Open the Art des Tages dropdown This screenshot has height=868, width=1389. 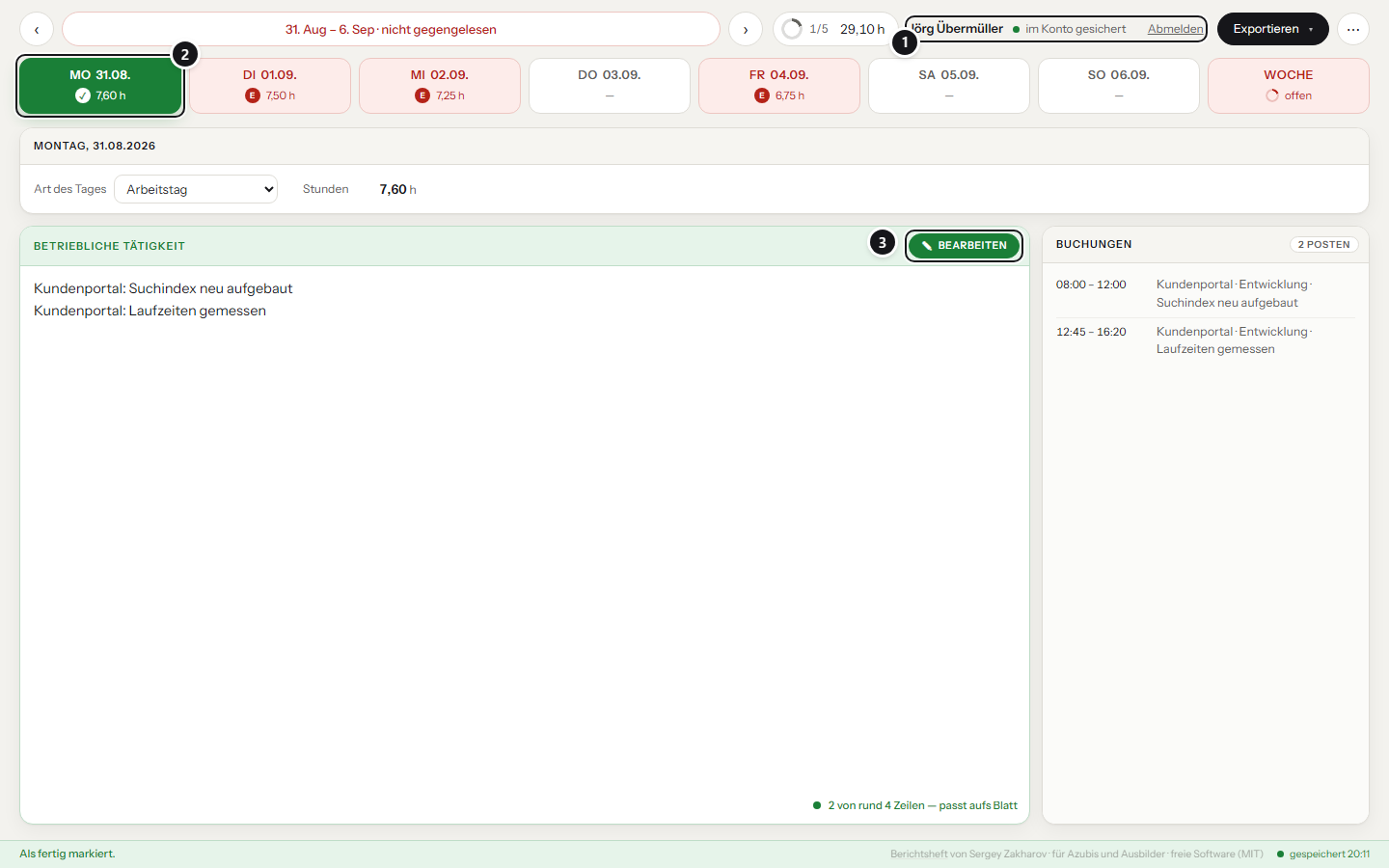coord(196,189)
